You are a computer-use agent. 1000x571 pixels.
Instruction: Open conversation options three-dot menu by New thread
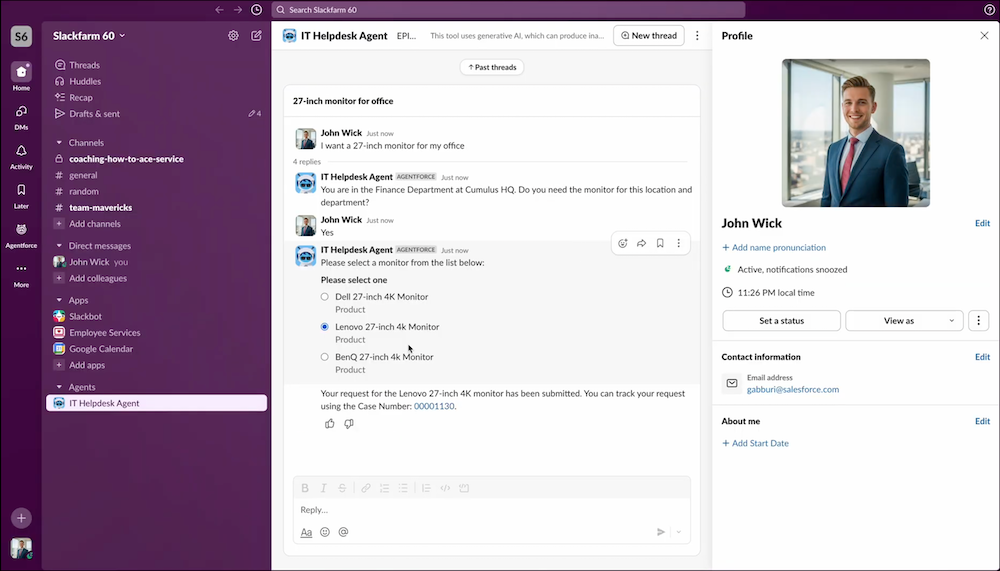coord(697,36)
